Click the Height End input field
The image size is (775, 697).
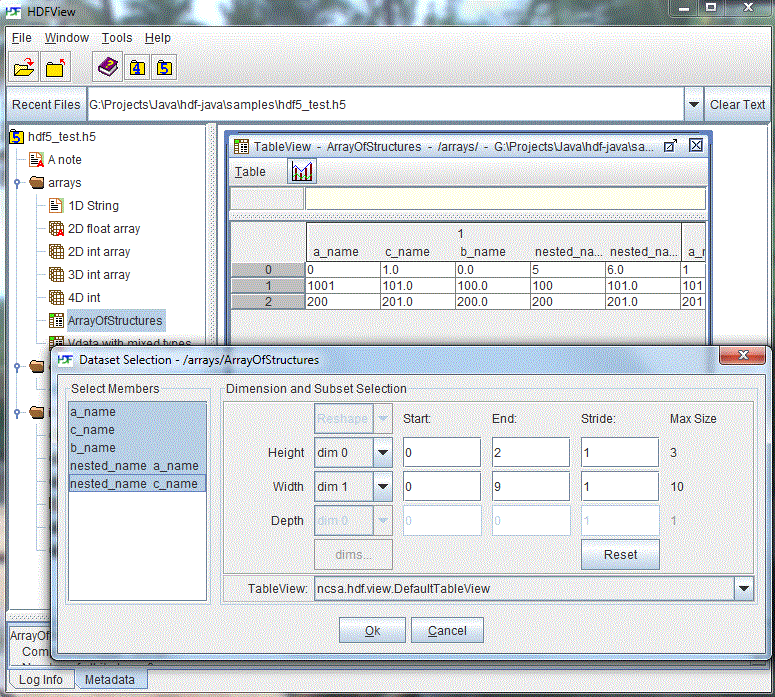click(530, 452)
